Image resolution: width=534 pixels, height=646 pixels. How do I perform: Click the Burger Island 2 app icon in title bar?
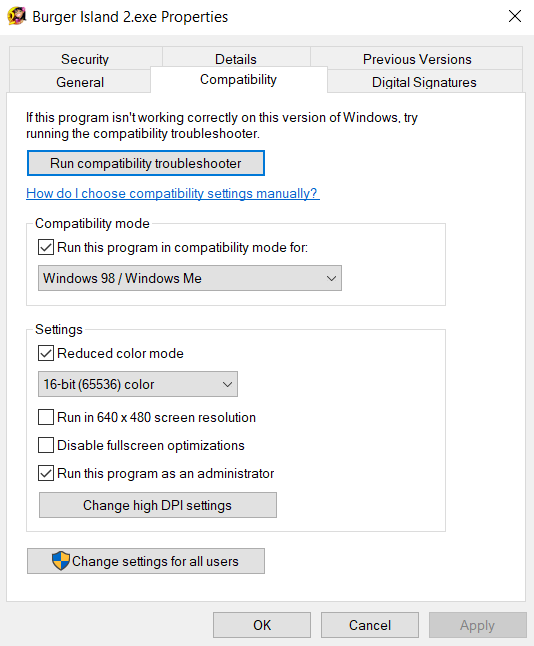(16, 16)
